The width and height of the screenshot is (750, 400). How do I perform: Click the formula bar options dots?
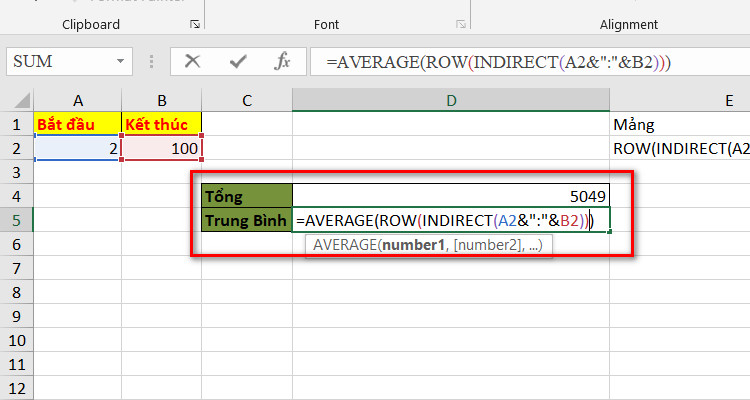pyautogui.click(x=151, y=61)
